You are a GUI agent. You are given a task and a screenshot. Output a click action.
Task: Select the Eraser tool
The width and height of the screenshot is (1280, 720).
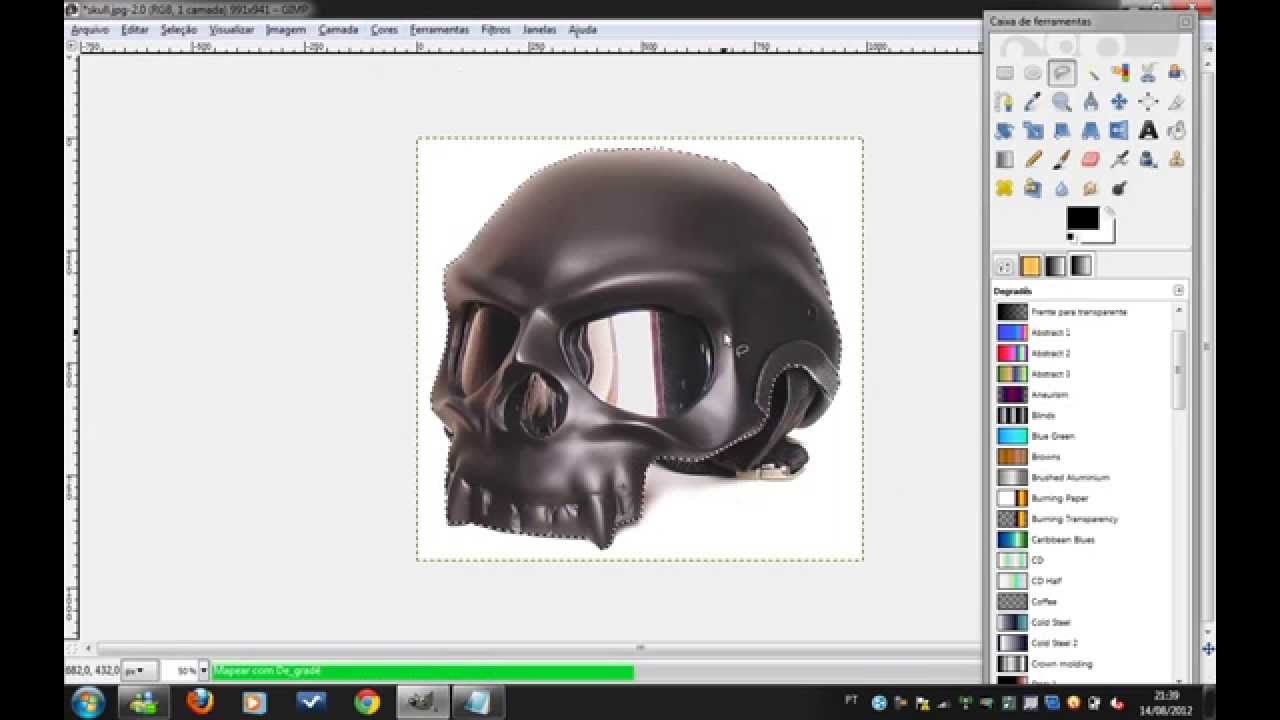pyautogui.click(x=1091, y=159)
